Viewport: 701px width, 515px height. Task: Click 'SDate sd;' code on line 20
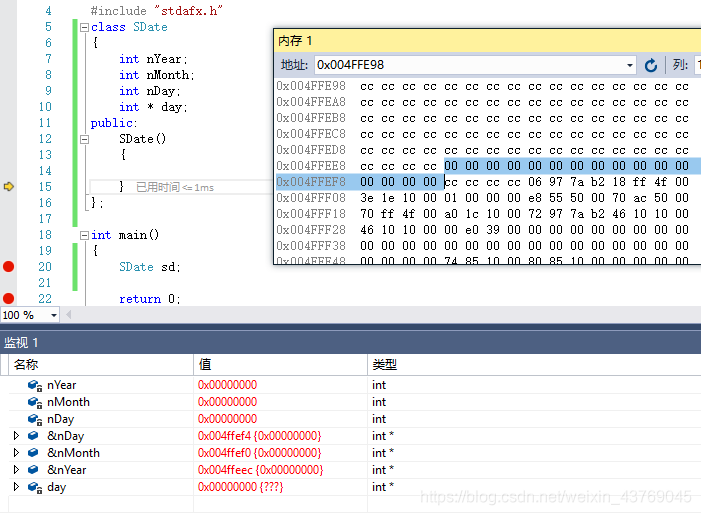[150, 267]
